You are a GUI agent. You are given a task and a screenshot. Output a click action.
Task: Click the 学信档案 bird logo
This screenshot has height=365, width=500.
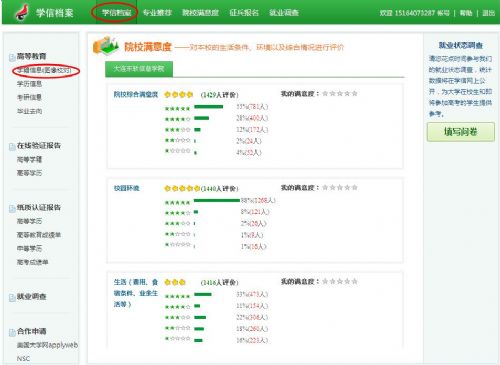point(22,13)
